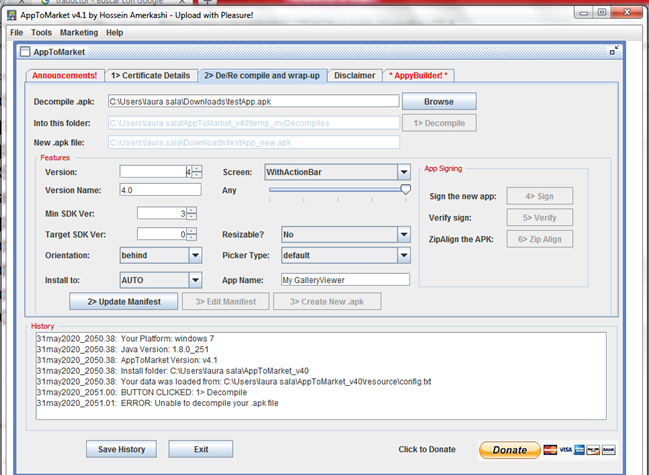Expand the Screen dropdown showing WithActionBar

[x=403, y=172]
